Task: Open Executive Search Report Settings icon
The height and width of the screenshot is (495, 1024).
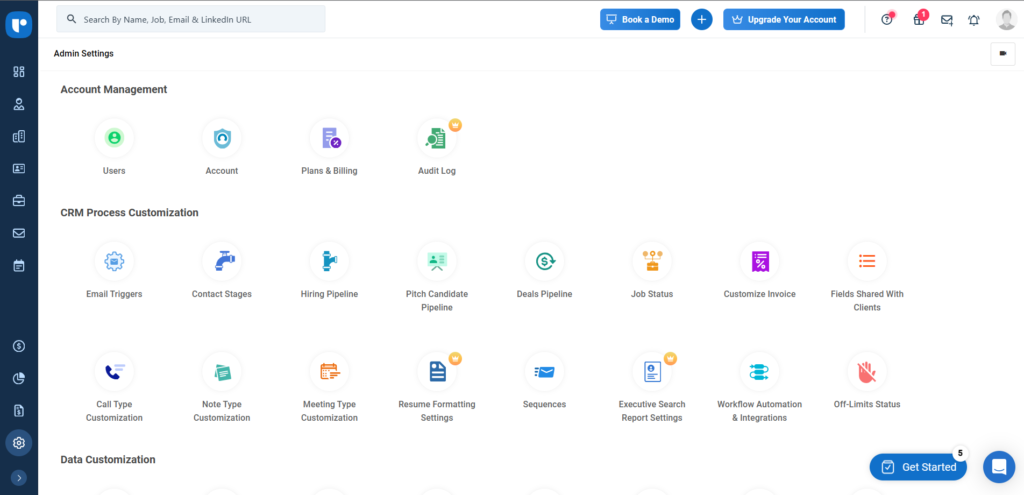Action: pyautogui.click(x=652, y=372)
